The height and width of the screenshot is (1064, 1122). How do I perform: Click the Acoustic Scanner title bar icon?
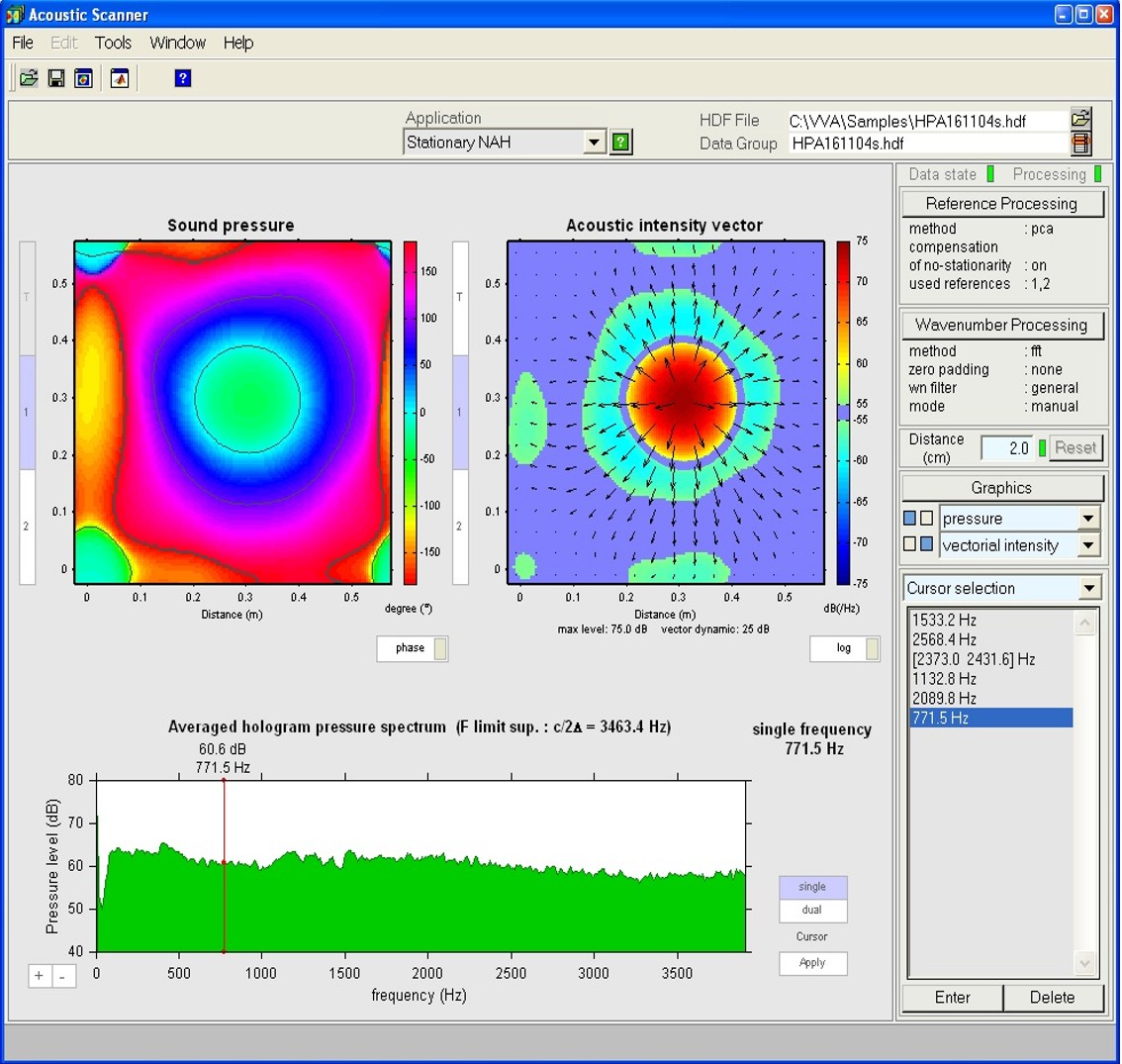[x=14, y=14]
